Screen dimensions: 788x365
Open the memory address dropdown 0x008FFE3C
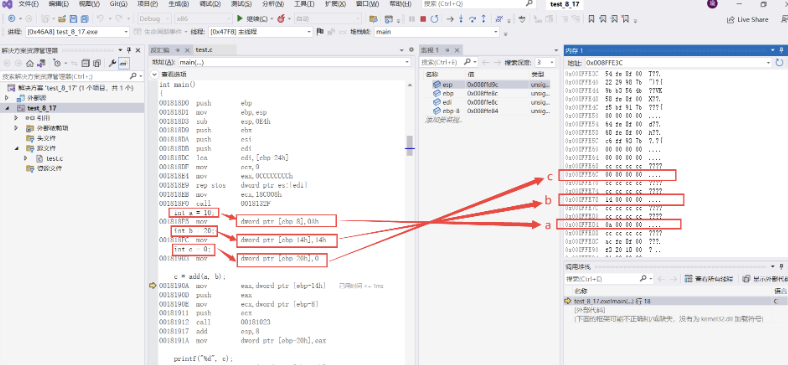tap(677, 63)
